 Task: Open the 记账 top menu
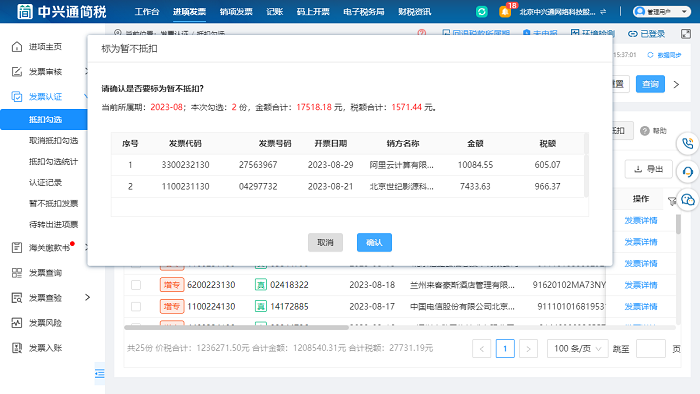click(275, 12)
